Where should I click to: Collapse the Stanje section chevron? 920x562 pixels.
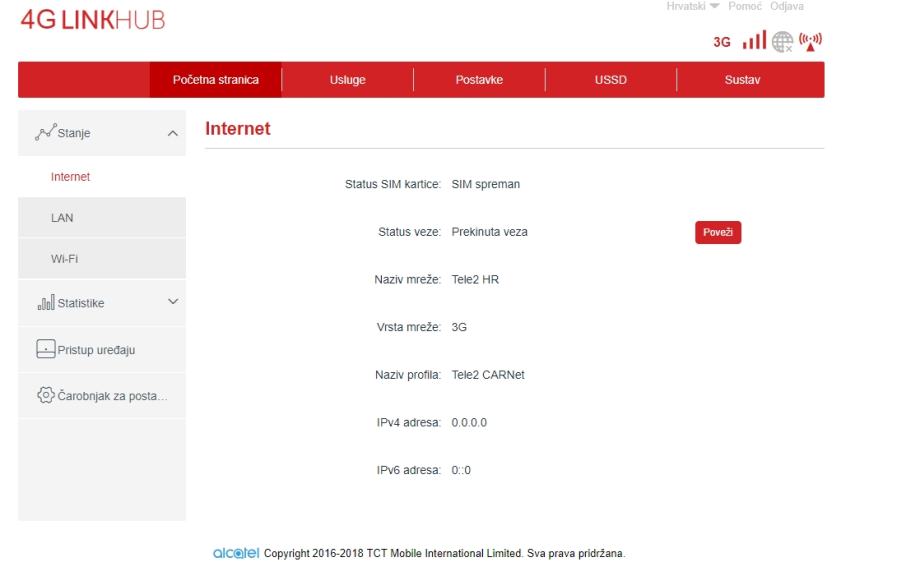pyautogui.click(x=172, y=133)
